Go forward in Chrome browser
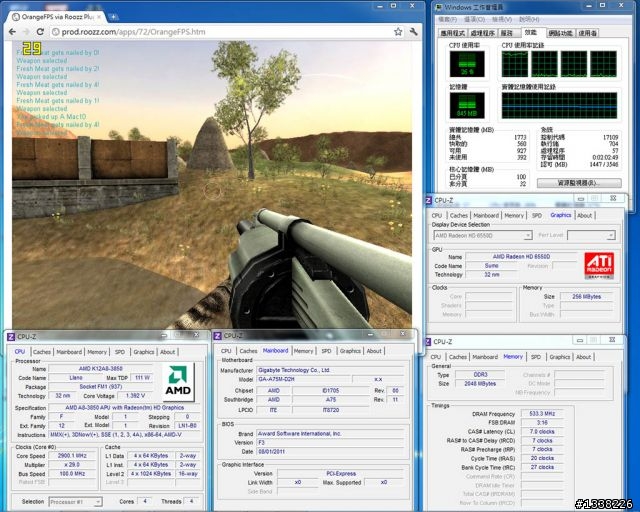Screen dimensions: 640x512 click(x=26, y=32)
